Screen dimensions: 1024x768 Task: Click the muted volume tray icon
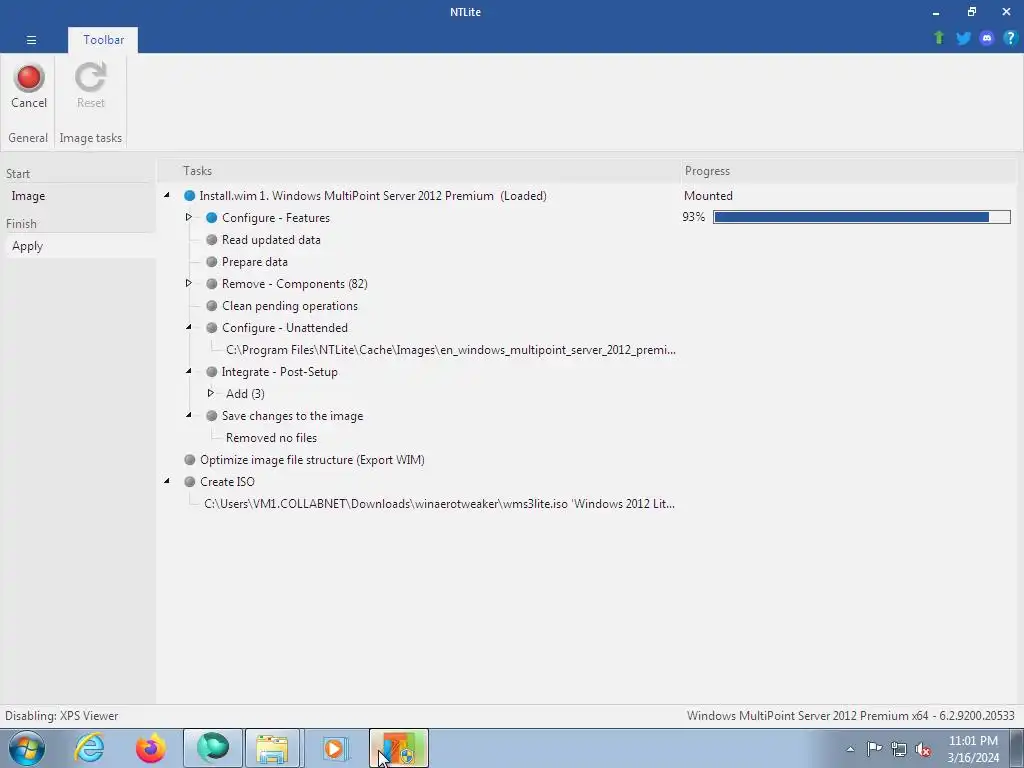pyautogui.click(x=923, y=749)
